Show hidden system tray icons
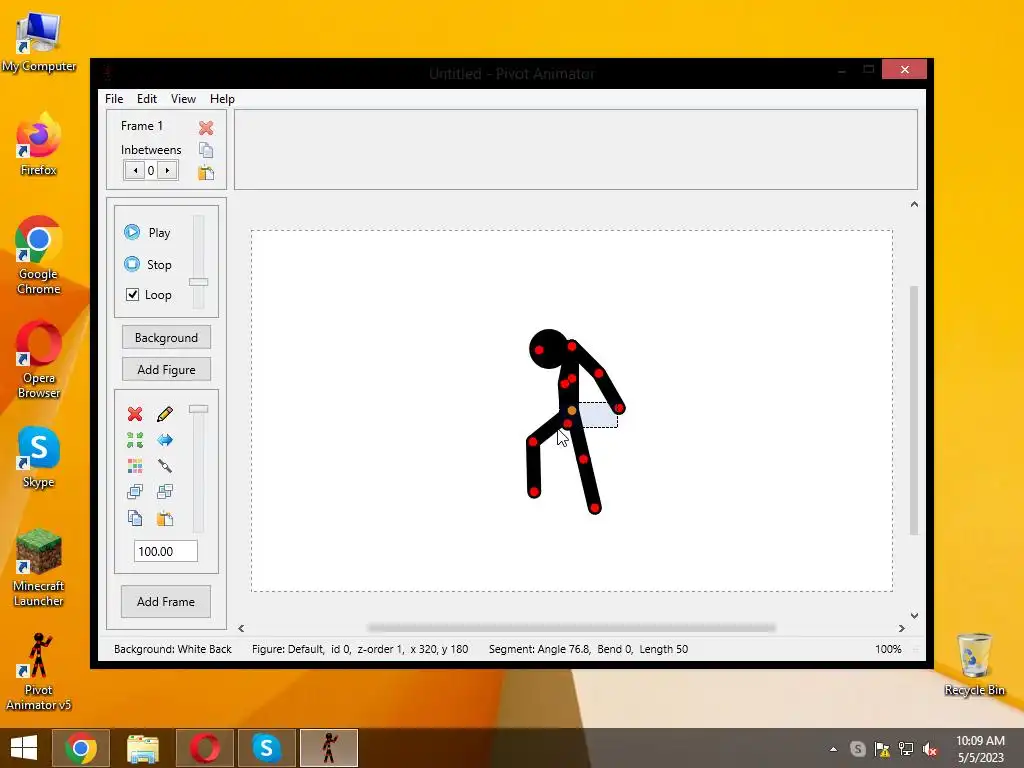 [833, 749]
